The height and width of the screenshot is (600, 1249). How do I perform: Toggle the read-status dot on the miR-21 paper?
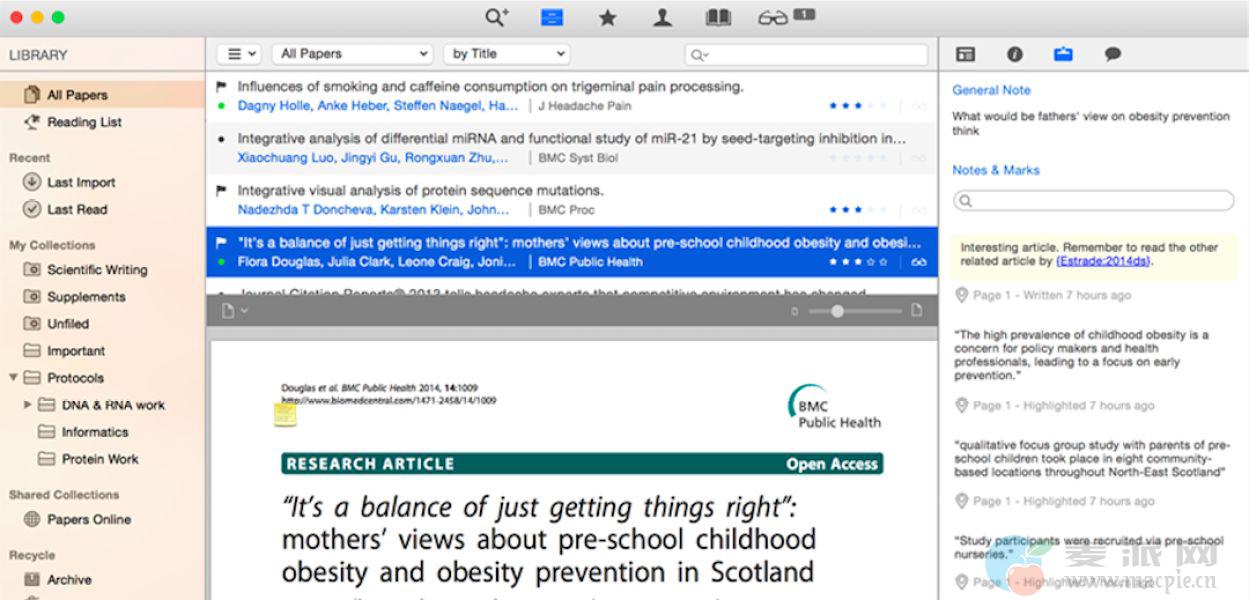[221, 139]
